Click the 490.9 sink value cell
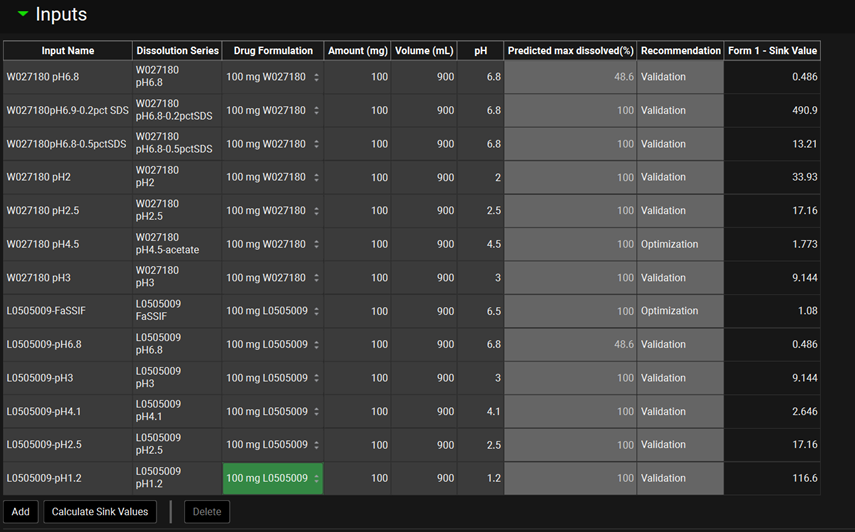This screenshot has width=855, height=532. (772, 110)
